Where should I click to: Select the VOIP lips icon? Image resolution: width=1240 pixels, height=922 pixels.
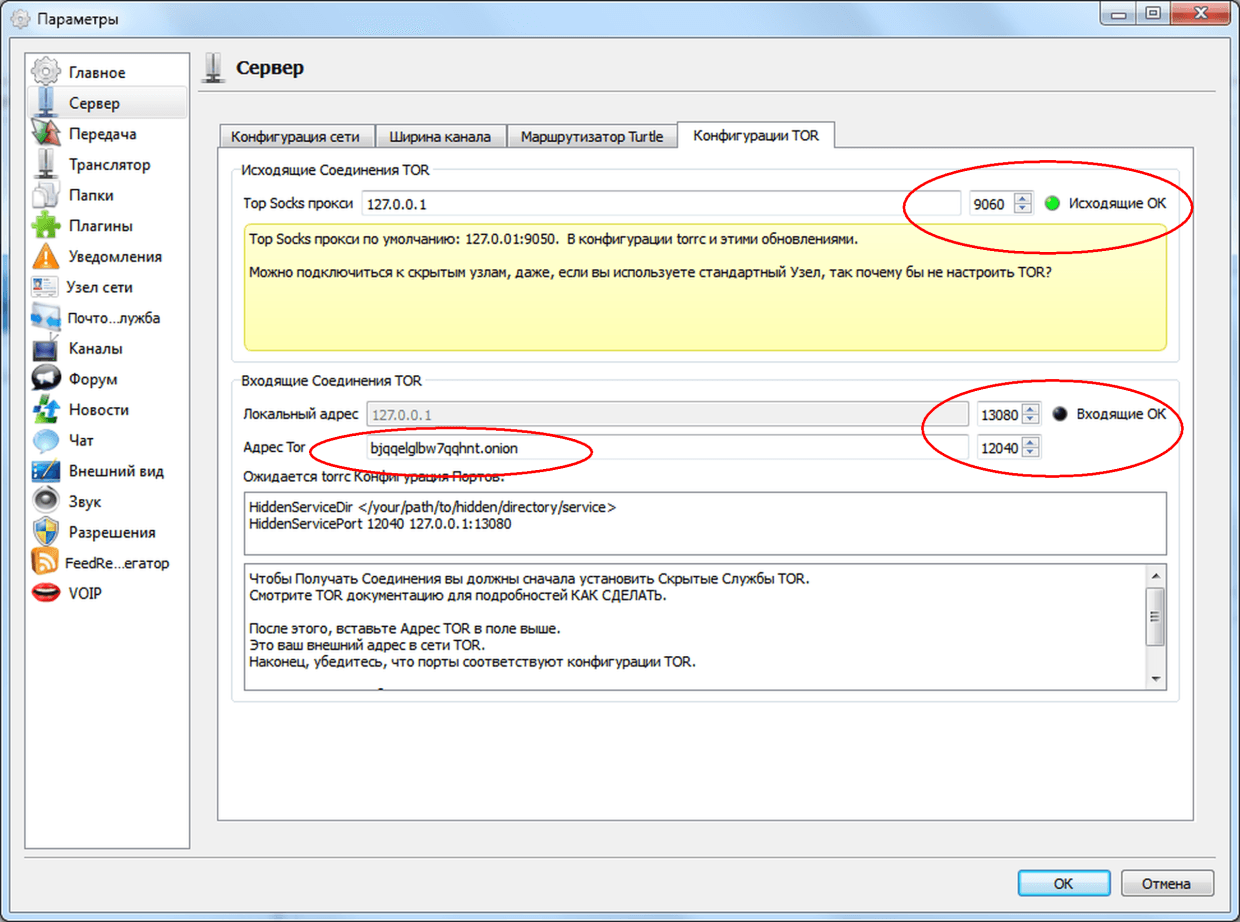click(46, 593)
